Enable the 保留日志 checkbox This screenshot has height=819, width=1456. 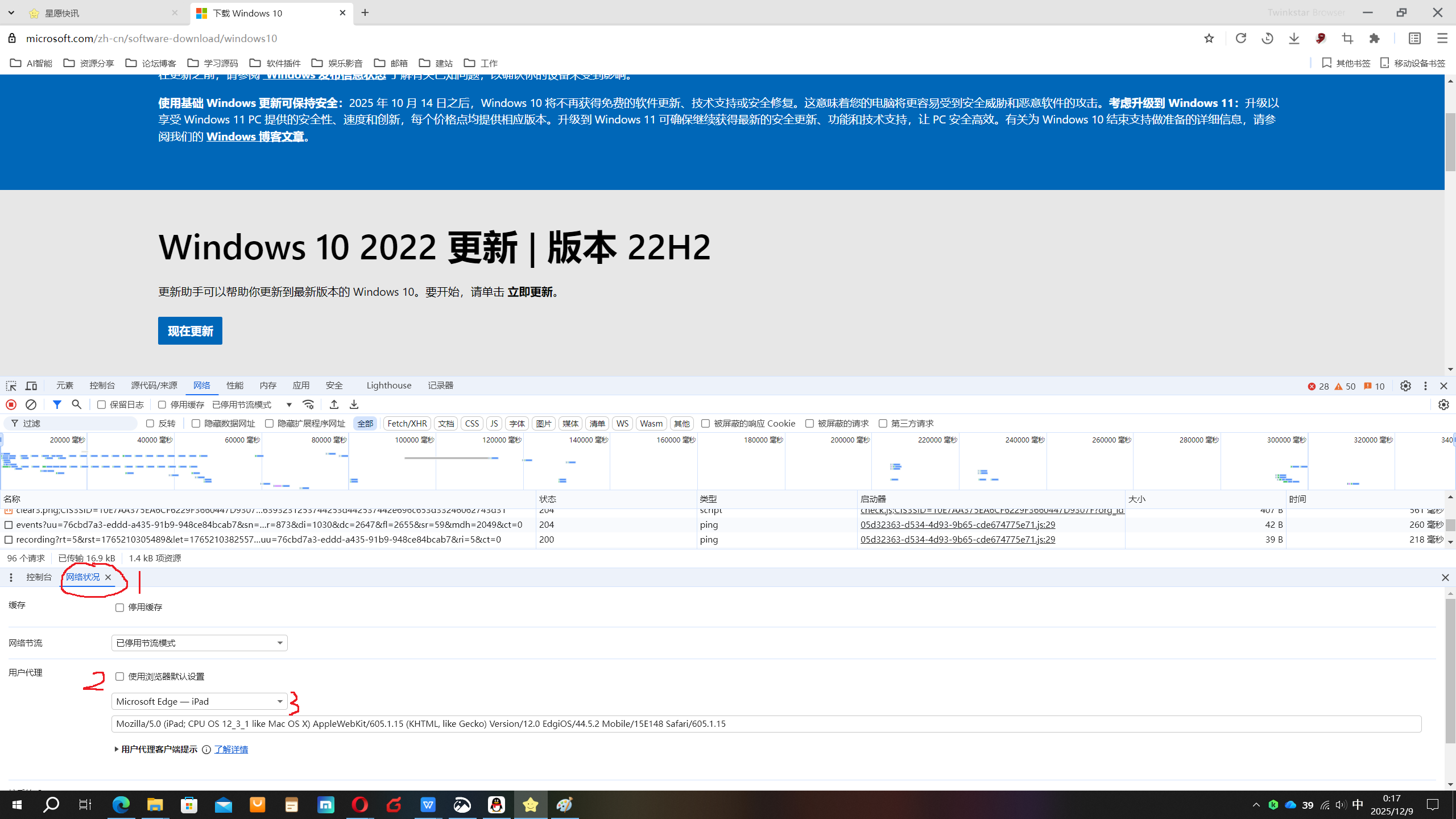point(102,404)
